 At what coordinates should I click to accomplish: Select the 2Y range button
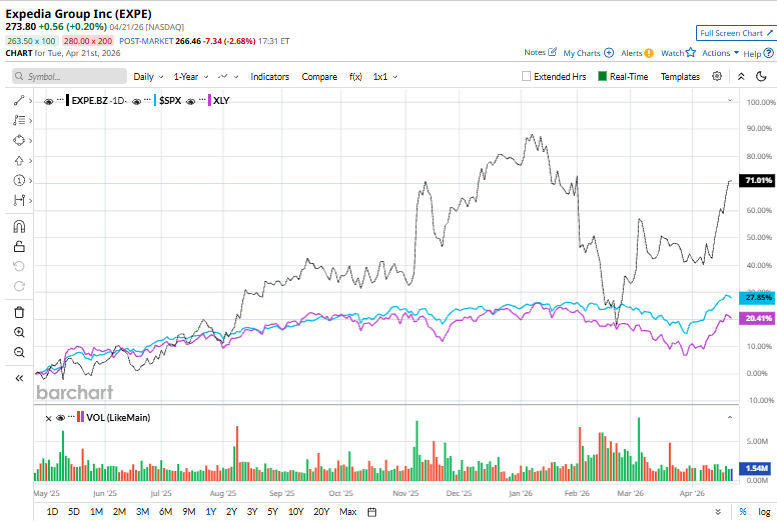click(231, 512)
